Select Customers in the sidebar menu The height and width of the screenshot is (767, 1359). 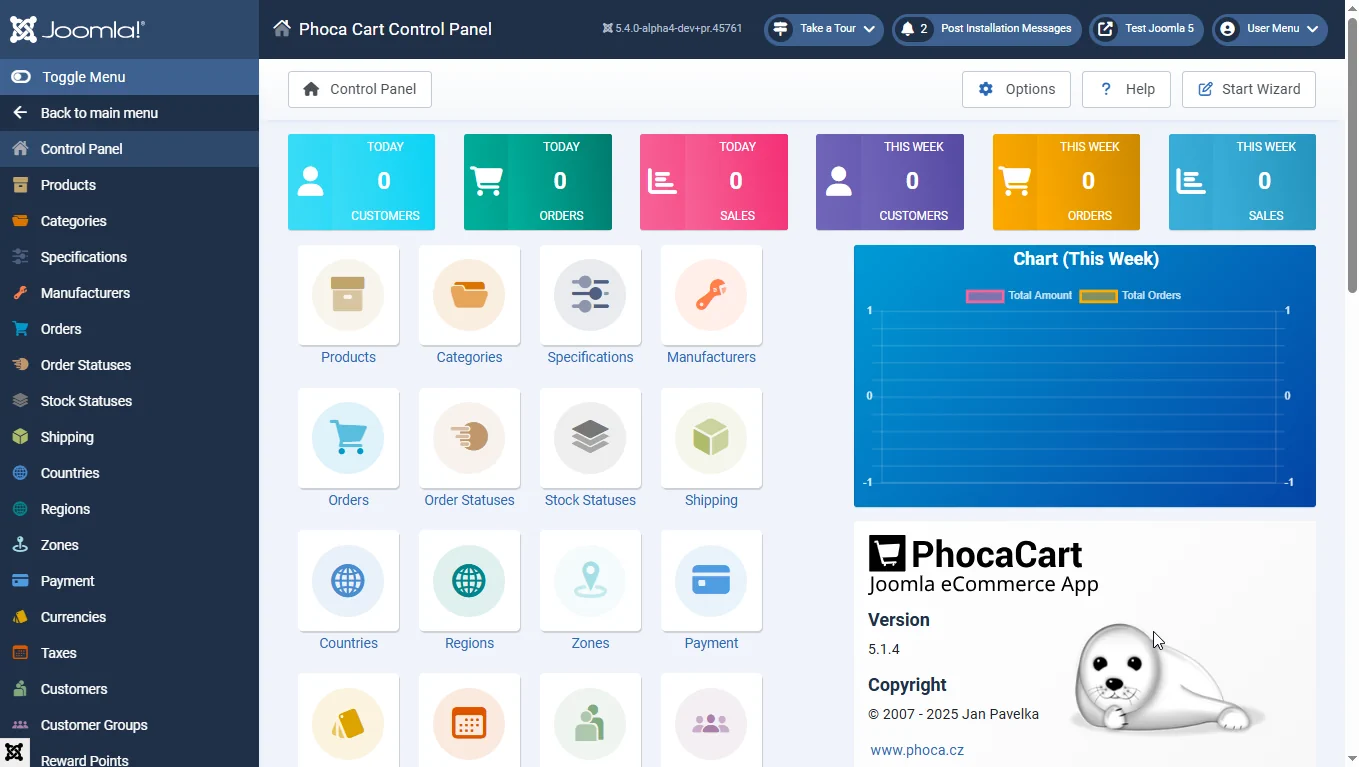tap(129, 689)
